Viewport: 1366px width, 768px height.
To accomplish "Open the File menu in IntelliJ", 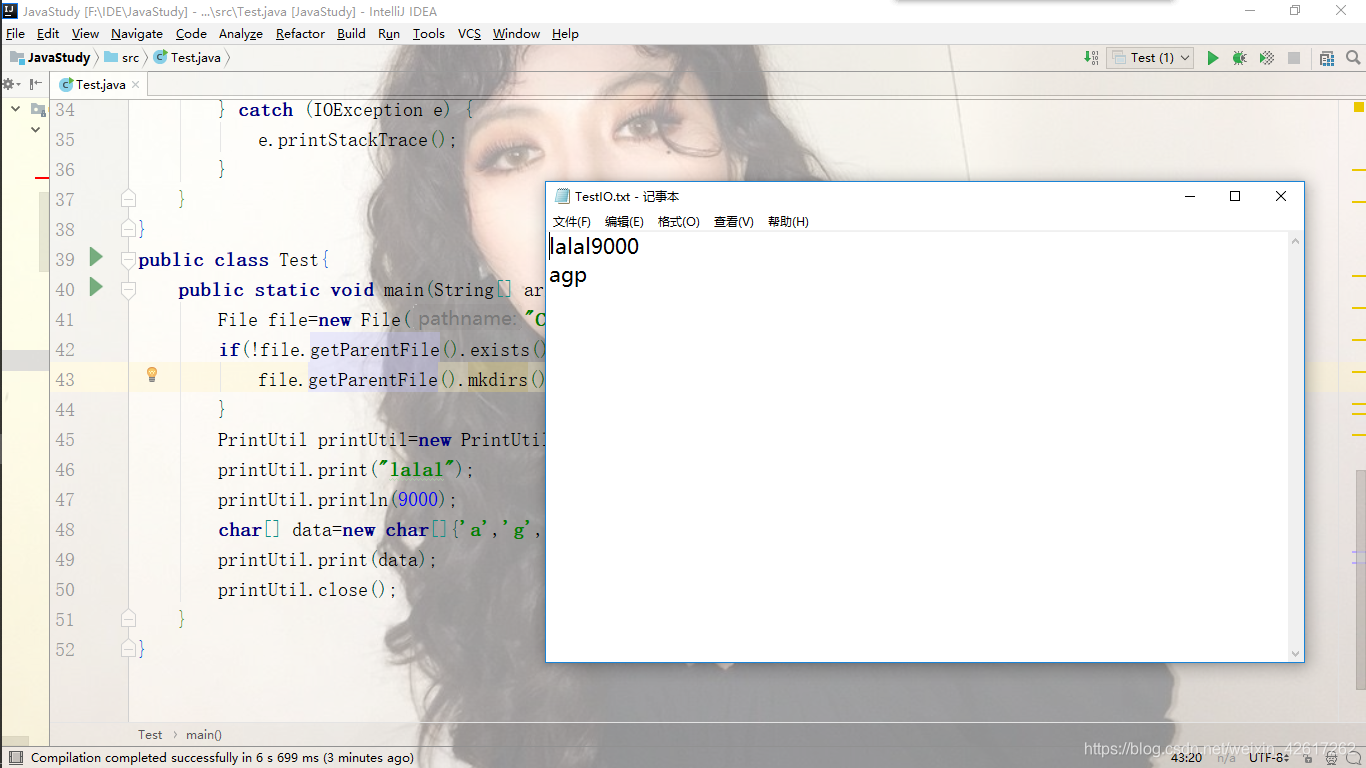I will [15, 33].
